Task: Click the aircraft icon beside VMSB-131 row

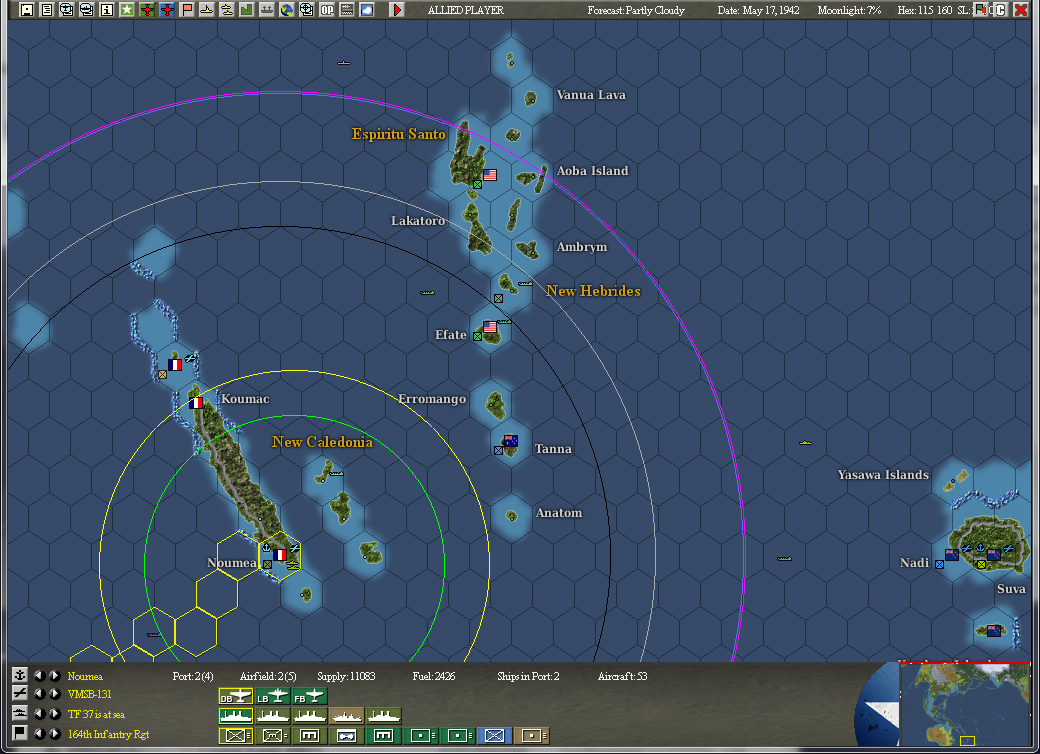Action: coord(20,694)
